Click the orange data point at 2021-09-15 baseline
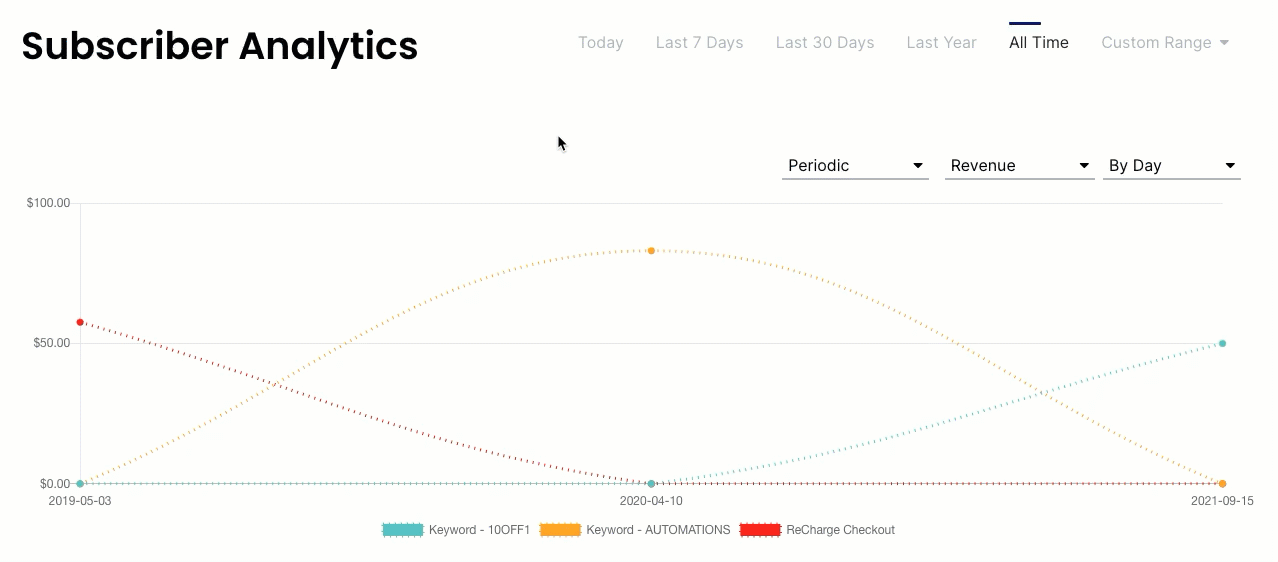 1222,484
